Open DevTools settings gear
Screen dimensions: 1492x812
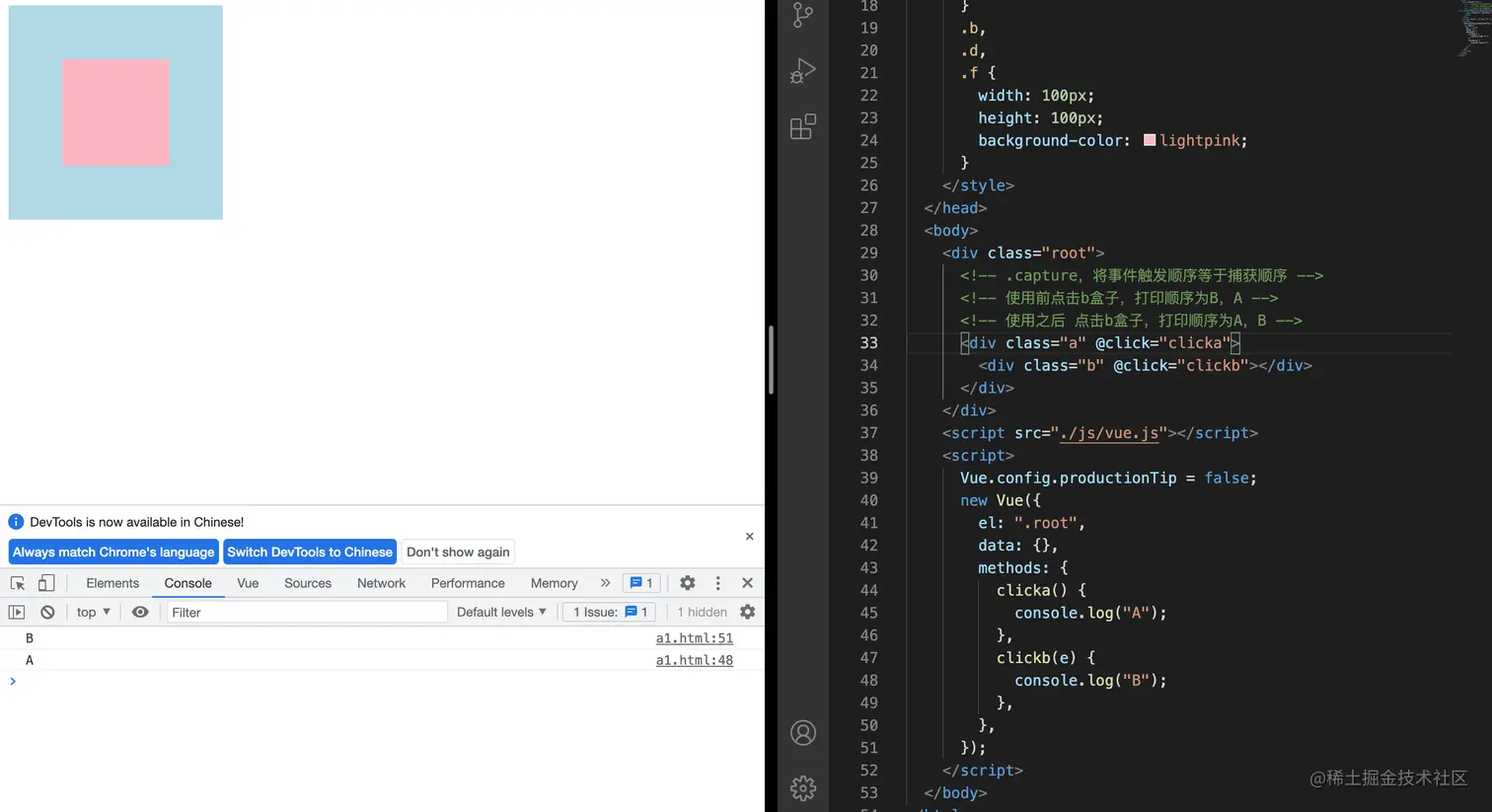tap(688, 583)
